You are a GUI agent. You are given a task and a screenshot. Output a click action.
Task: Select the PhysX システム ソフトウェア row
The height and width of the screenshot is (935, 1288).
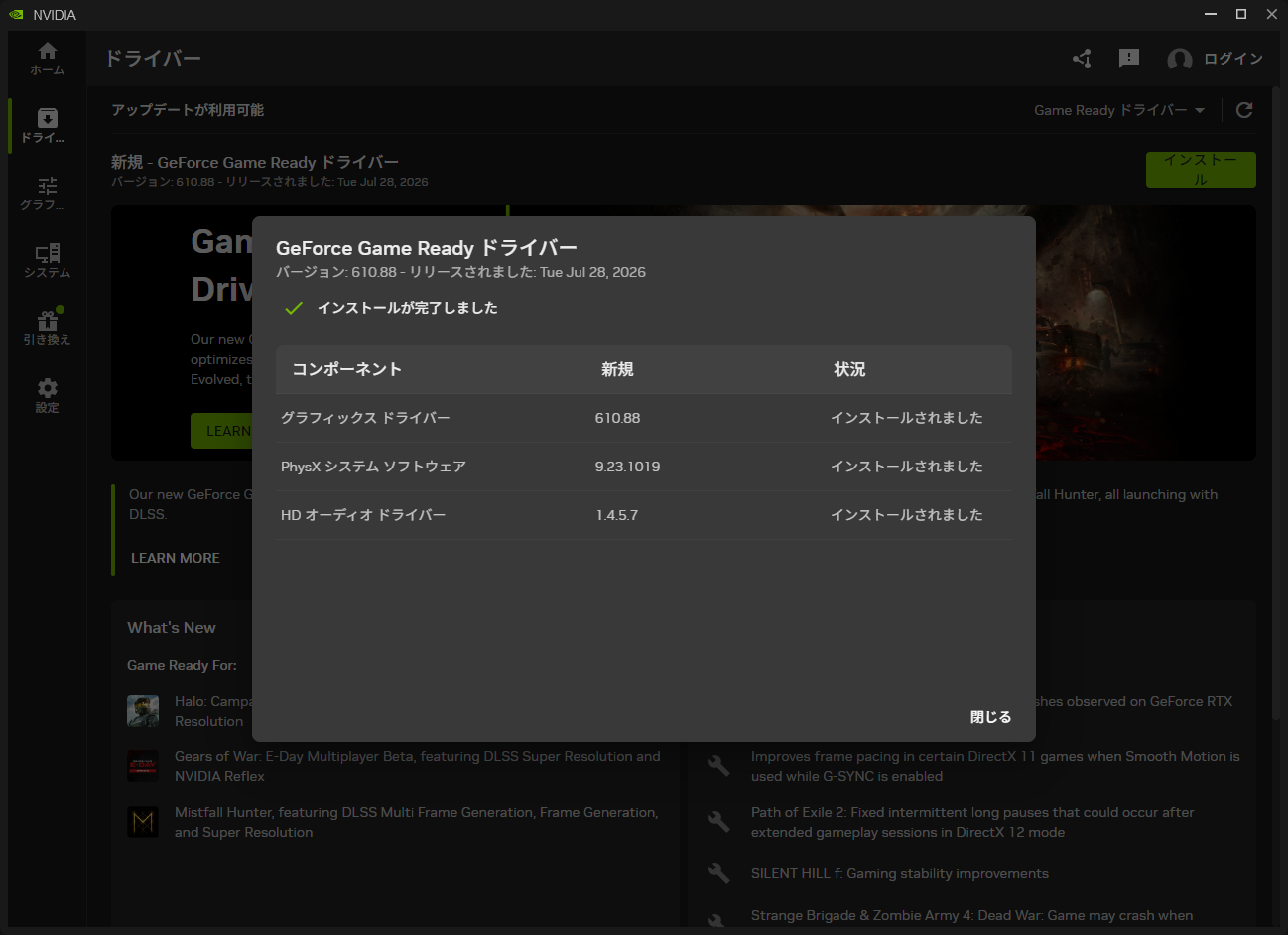pos(644,467)
